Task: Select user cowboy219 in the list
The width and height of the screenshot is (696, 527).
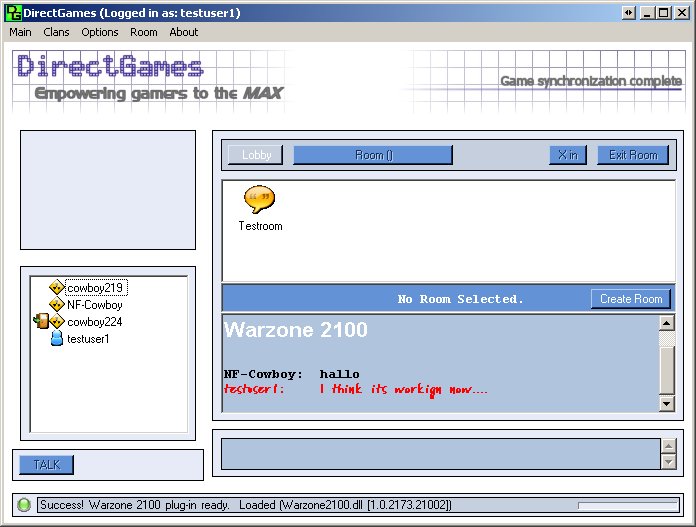Action: (x=96, y=288)
